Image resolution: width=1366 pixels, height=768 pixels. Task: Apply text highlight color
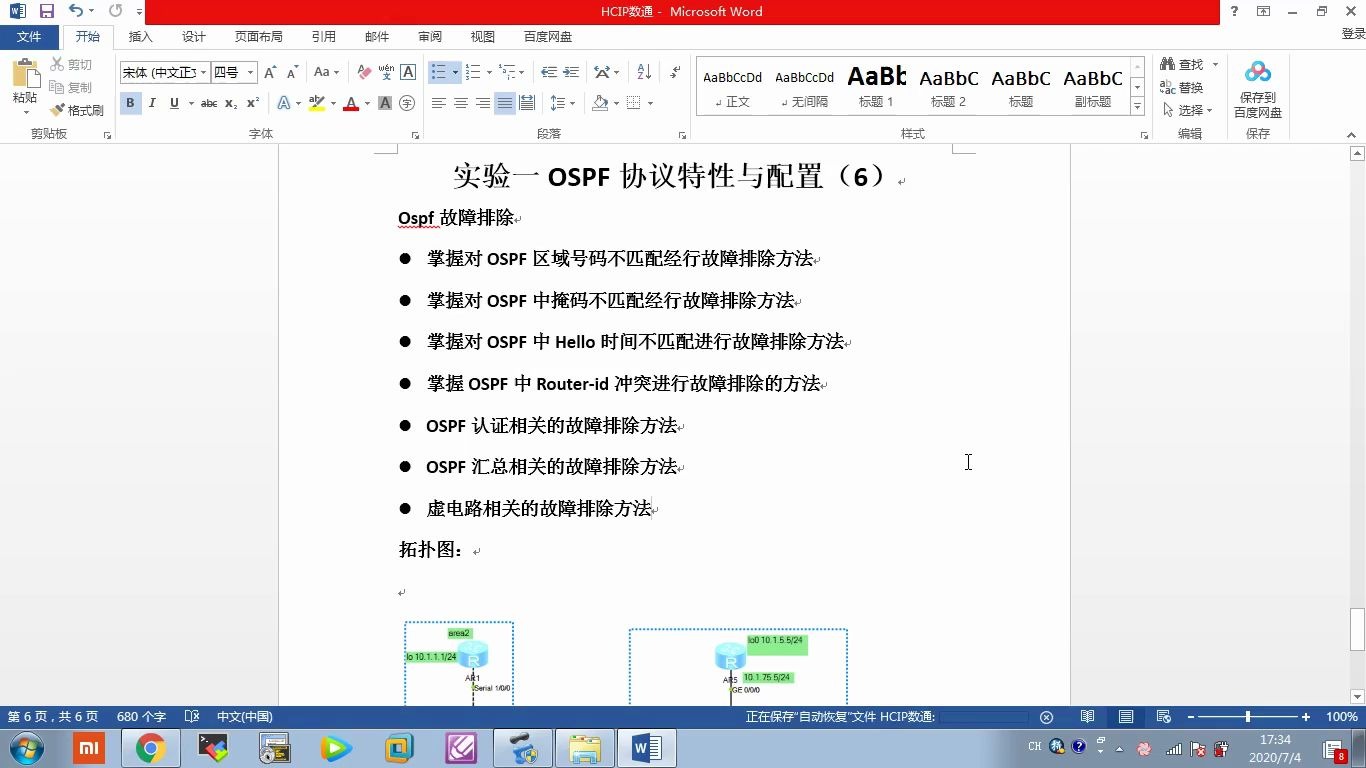point(318,103)
